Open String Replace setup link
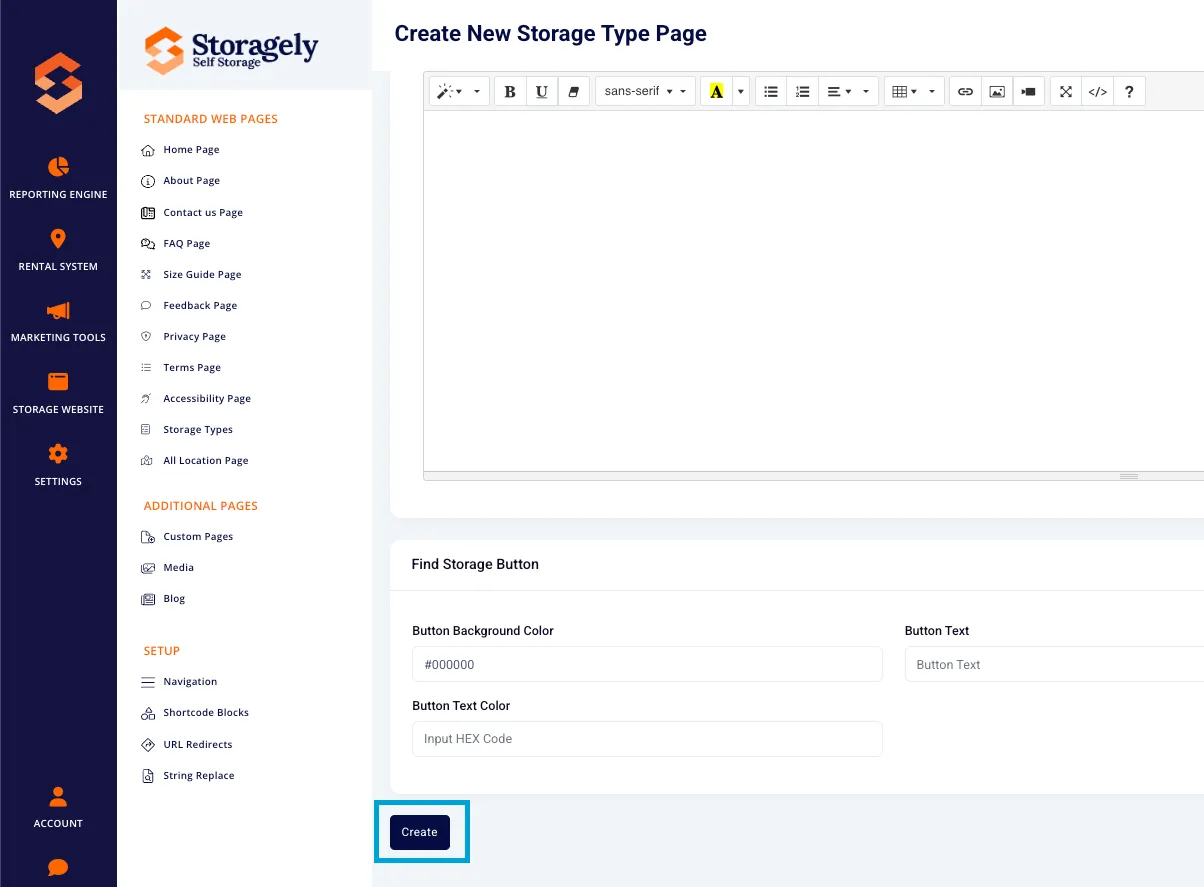This screenshot has height=887, width=1204. pyautogui.click(x=188, y=776)
